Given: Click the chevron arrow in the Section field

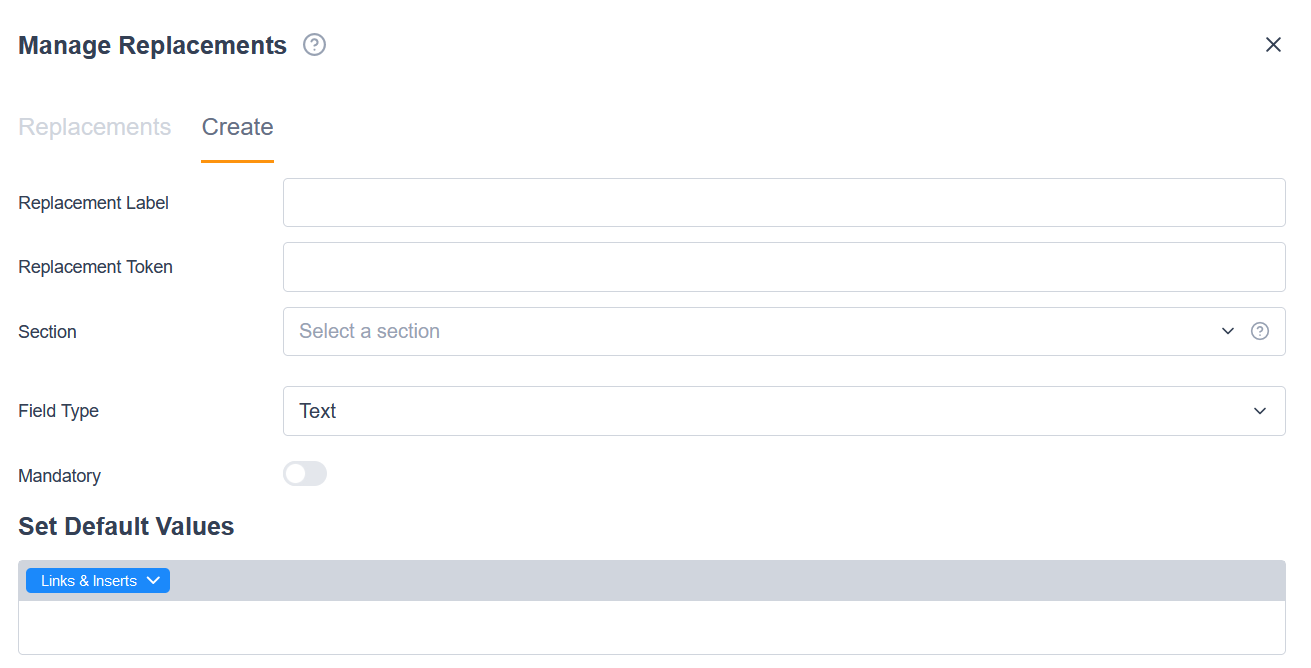Looking at the screenshot, I should pos(1228,331).
